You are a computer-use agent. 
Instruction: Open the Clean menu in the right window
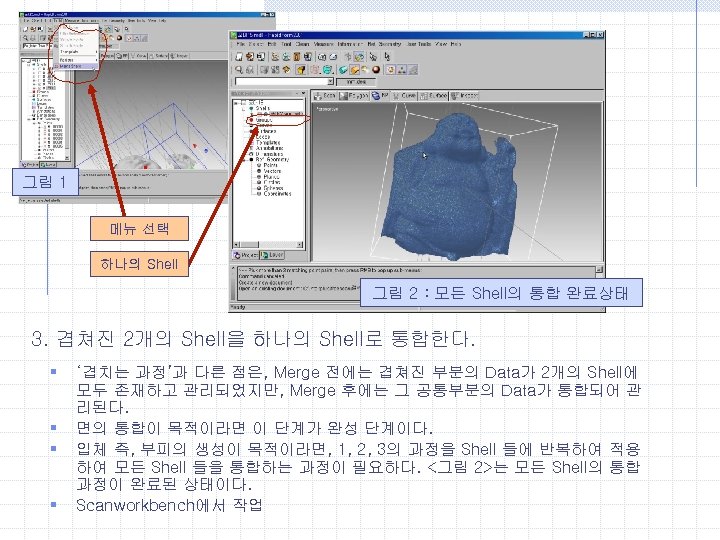tap(302, 44)
